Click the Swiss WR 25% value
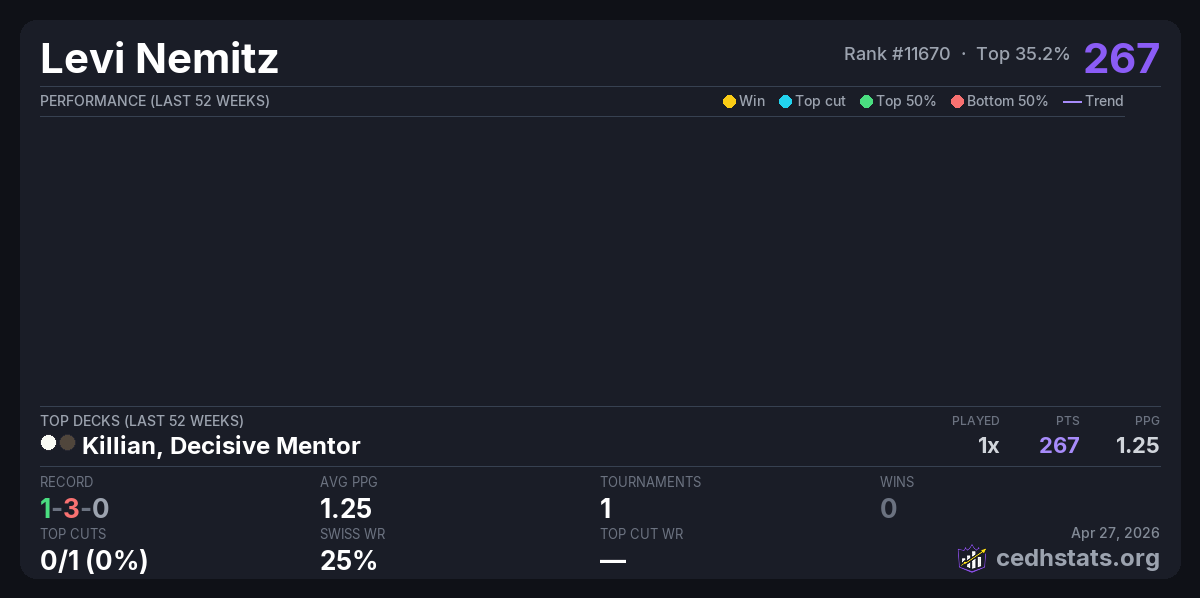Viewport: 1200px width, 598px height. point(348,561)
